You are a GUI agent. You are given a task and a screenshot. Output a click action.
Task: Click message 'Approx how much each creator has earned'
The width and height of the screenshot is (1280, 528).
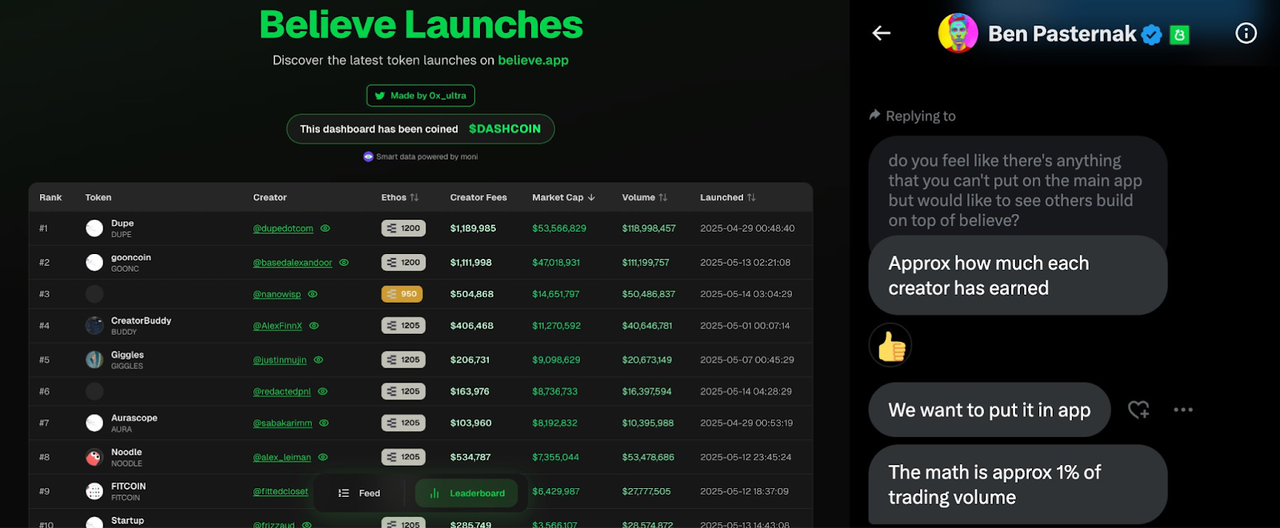point(1018,275)
